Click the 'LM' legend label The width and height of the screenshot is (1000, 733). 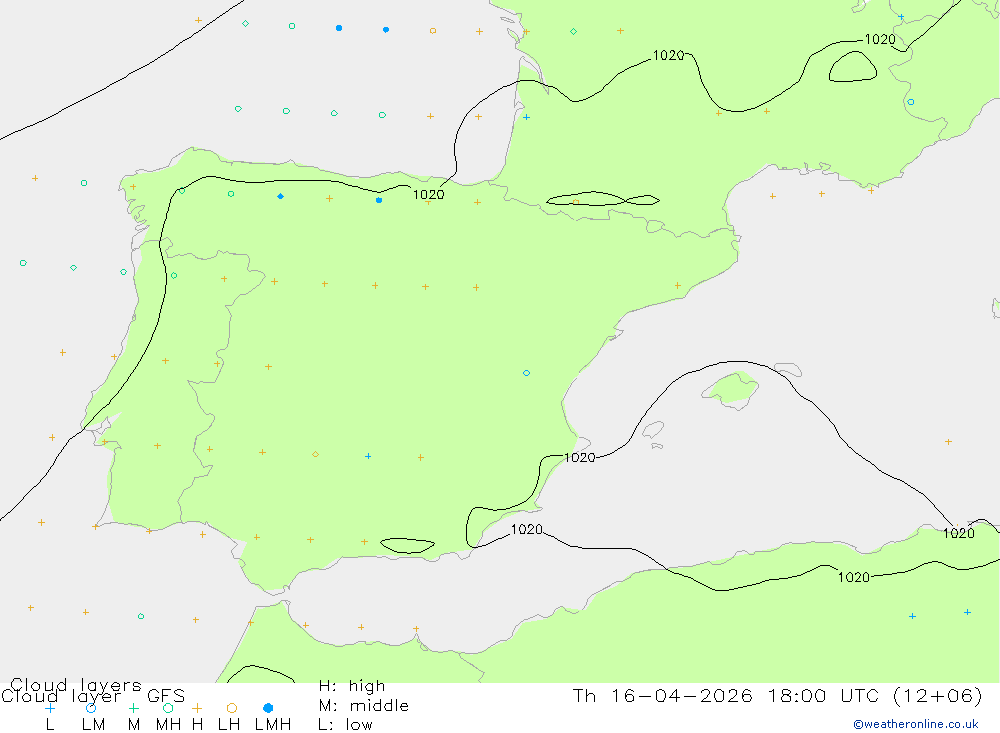point(94,725)
